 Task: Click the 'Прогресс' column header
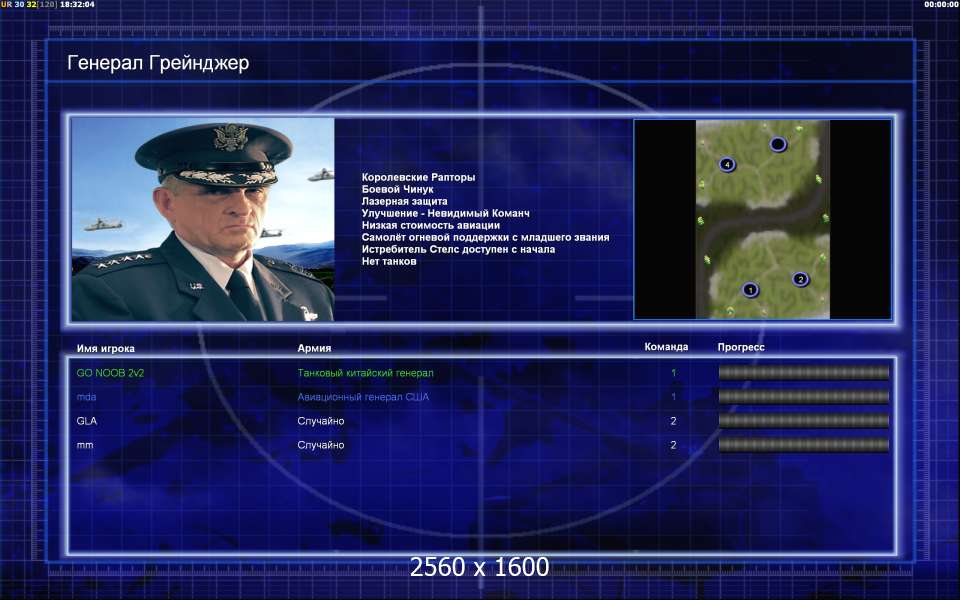click(x=741, y=347)
